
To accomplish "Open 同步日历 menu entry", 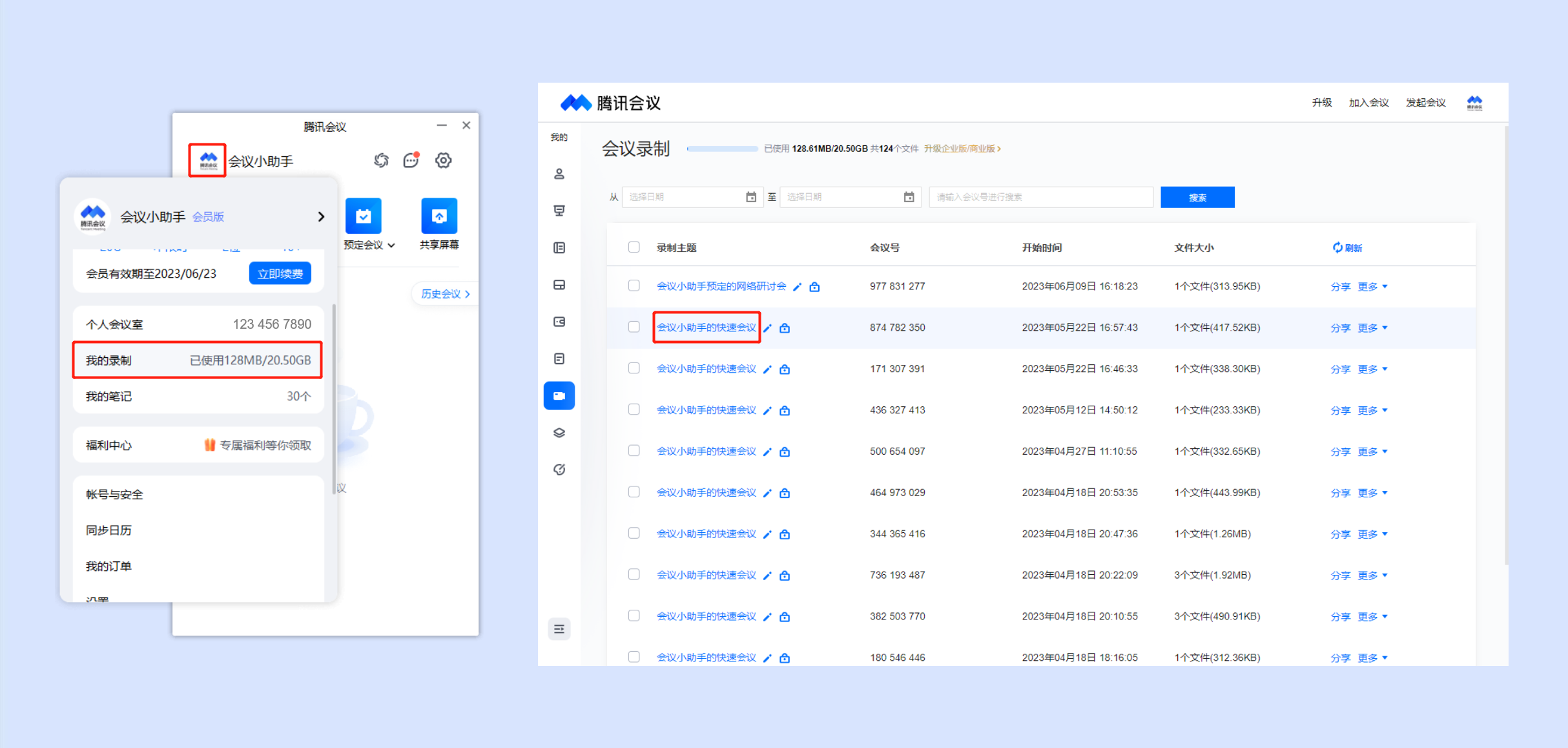I will [x=198, y=530].
